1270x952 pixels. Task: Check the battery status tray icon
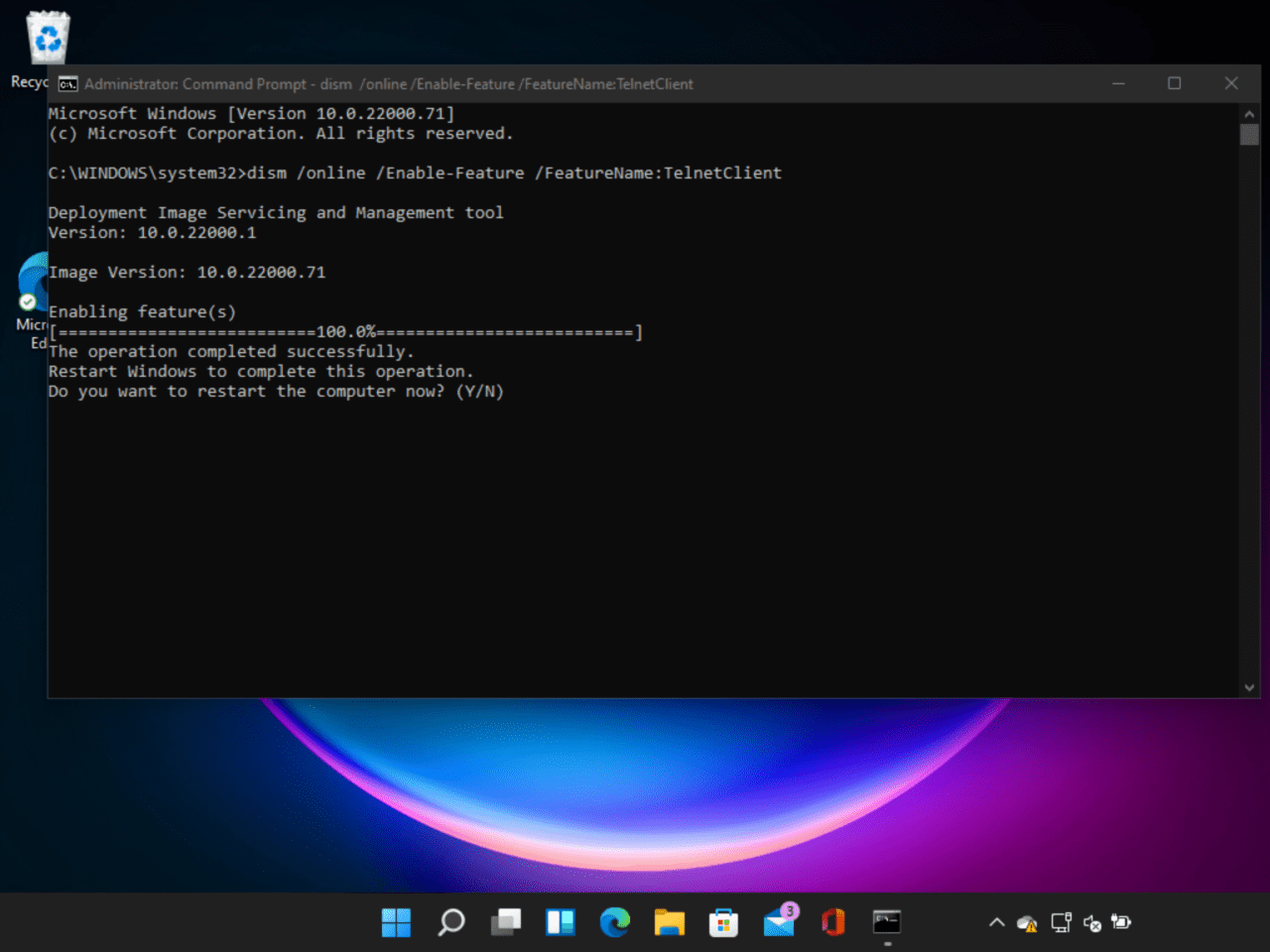point(1122,922)
